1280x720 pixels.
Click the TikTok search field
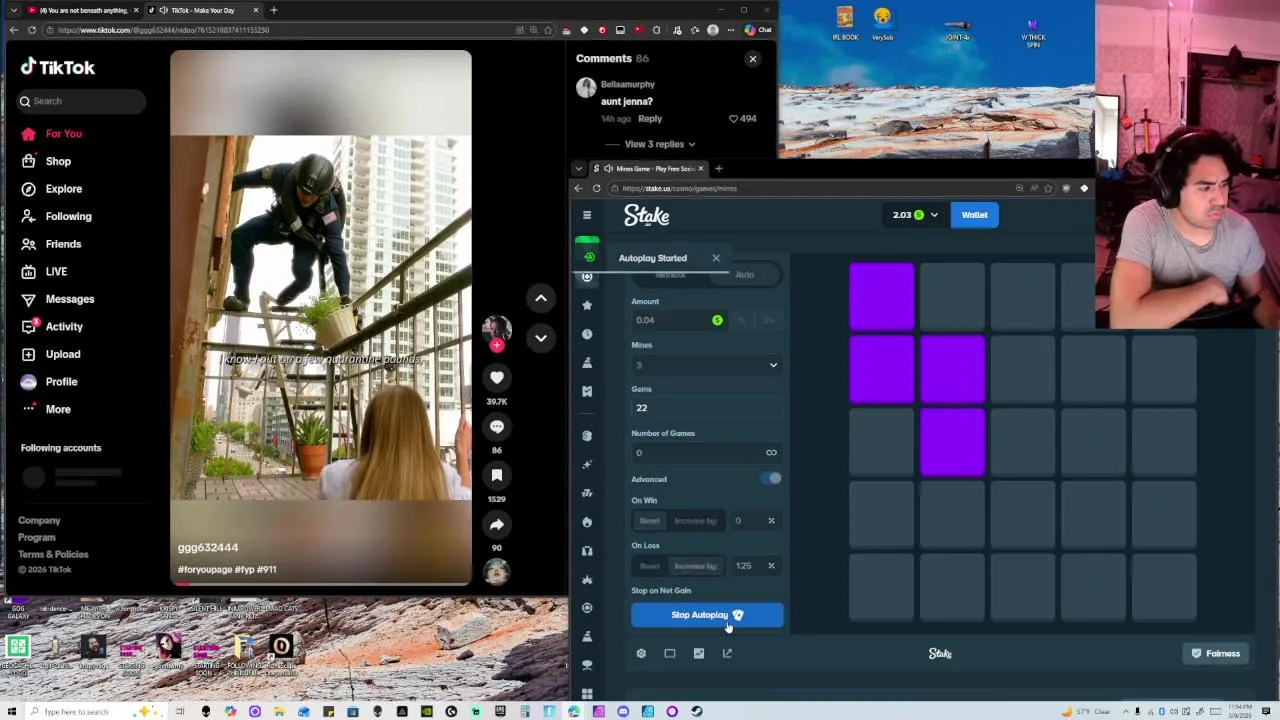click(82, 101)
